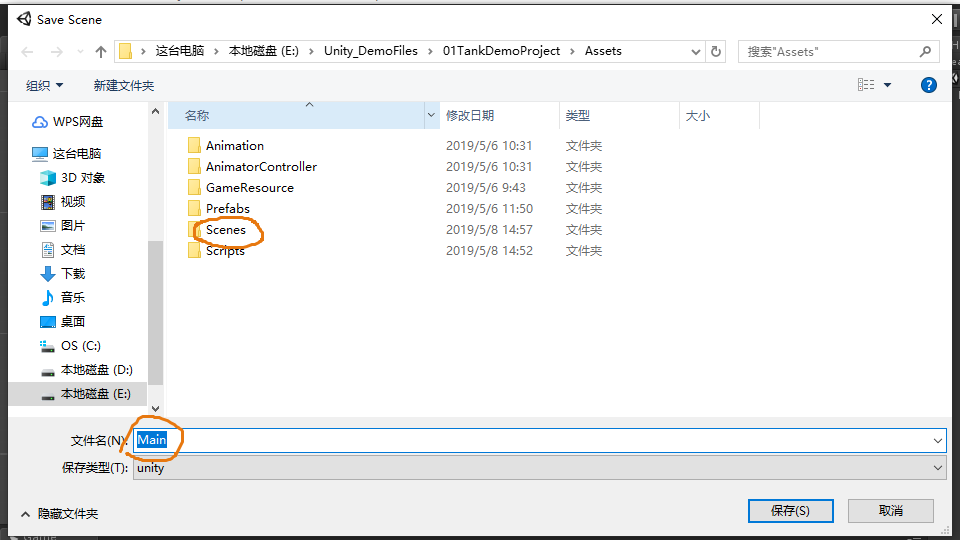Click the 取消 button
Viewport: 960px width, 540px height.
point(891,511)
